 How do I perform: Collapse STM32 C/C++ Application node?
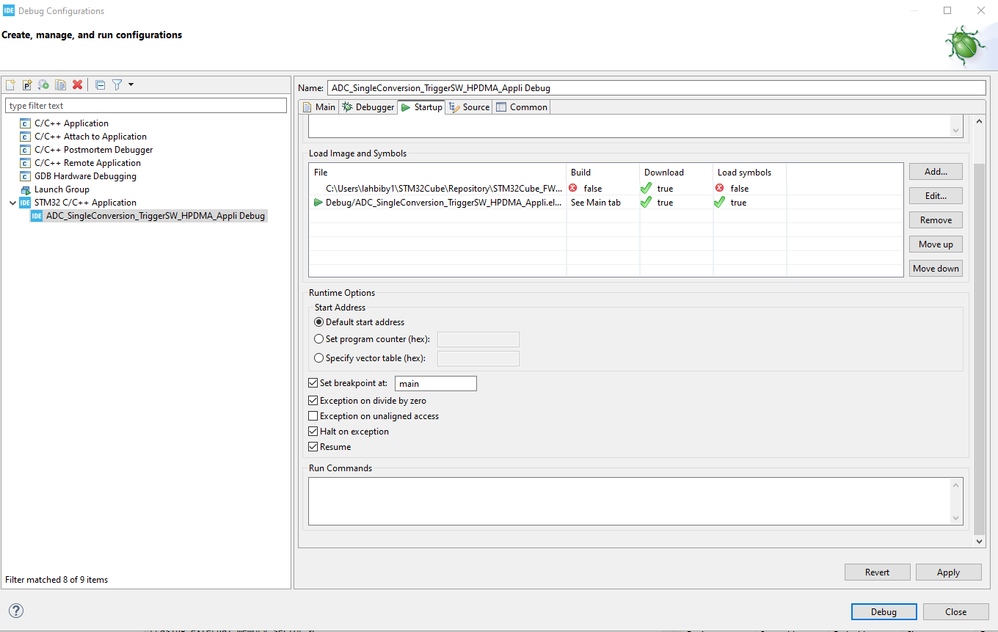[x=13, y=203]
